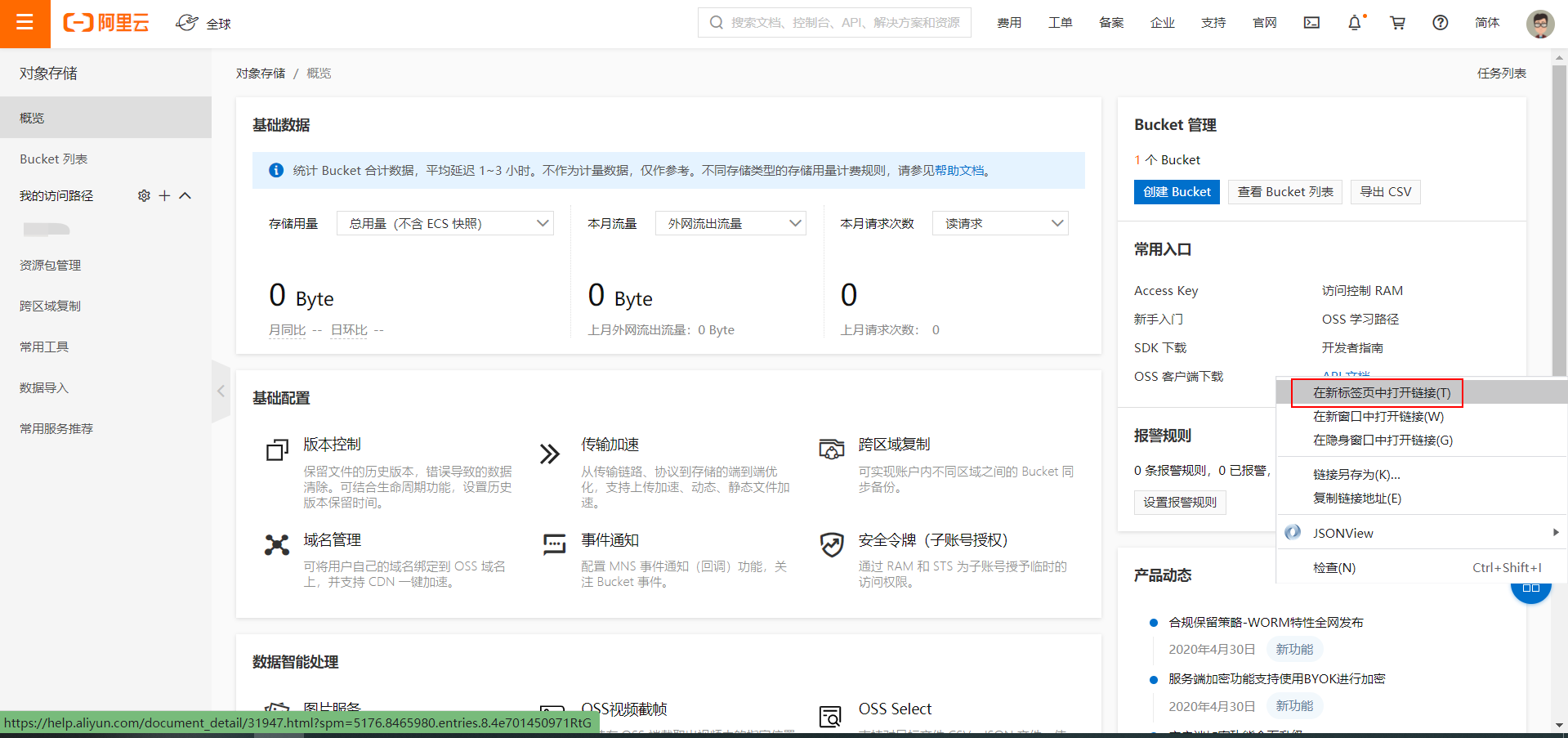
Task: Open the 合规保留策略-WORM特性全网发布 news item
Action: click(x=1266, y=623)
